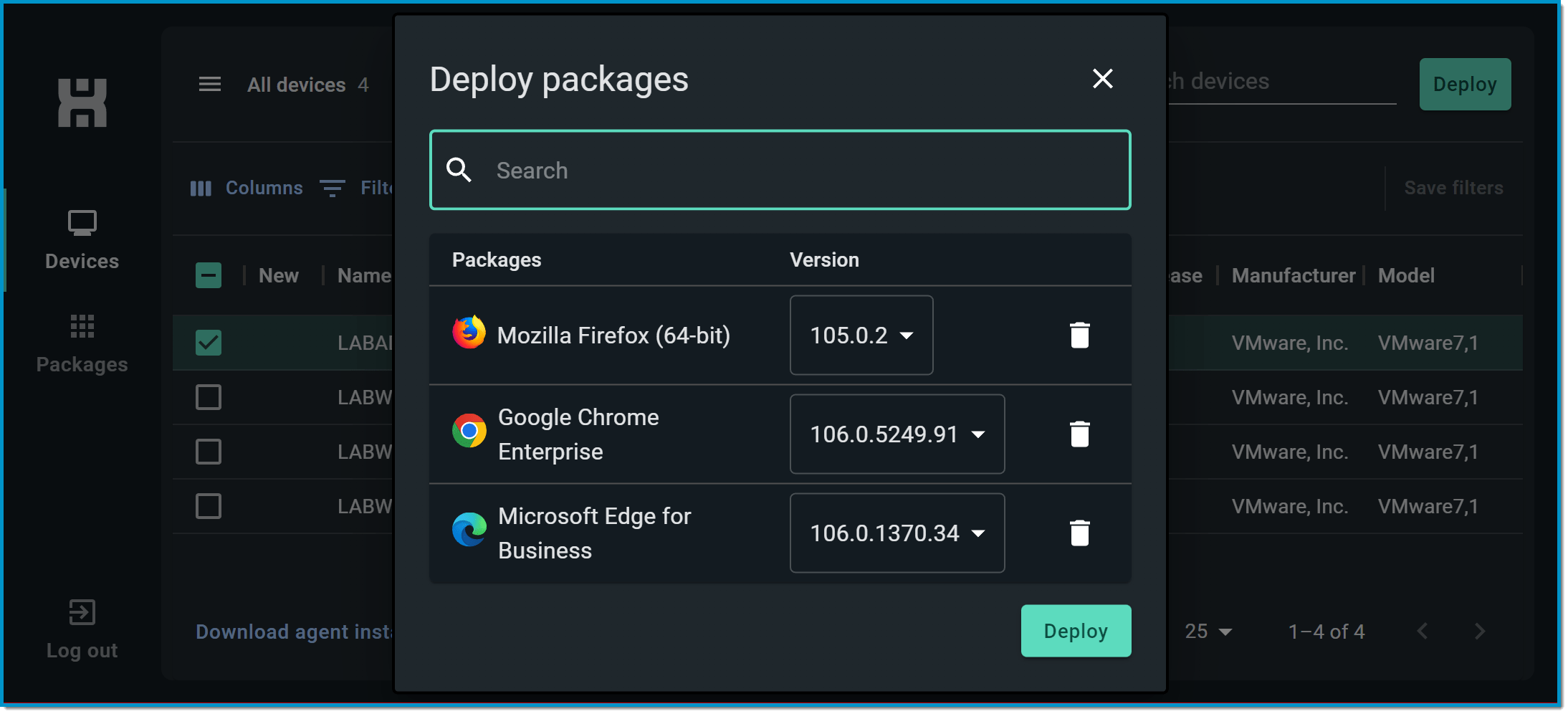Click the Log out icon
The width and height of the screenshot is (1568, 714).
(x=82, y=611)
